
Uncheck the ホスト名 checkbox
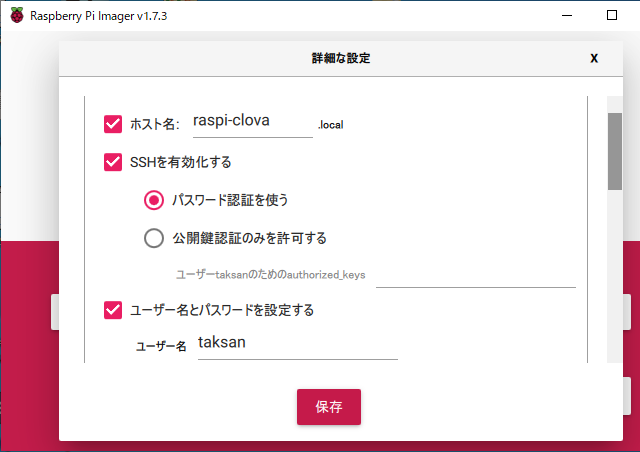113,124
